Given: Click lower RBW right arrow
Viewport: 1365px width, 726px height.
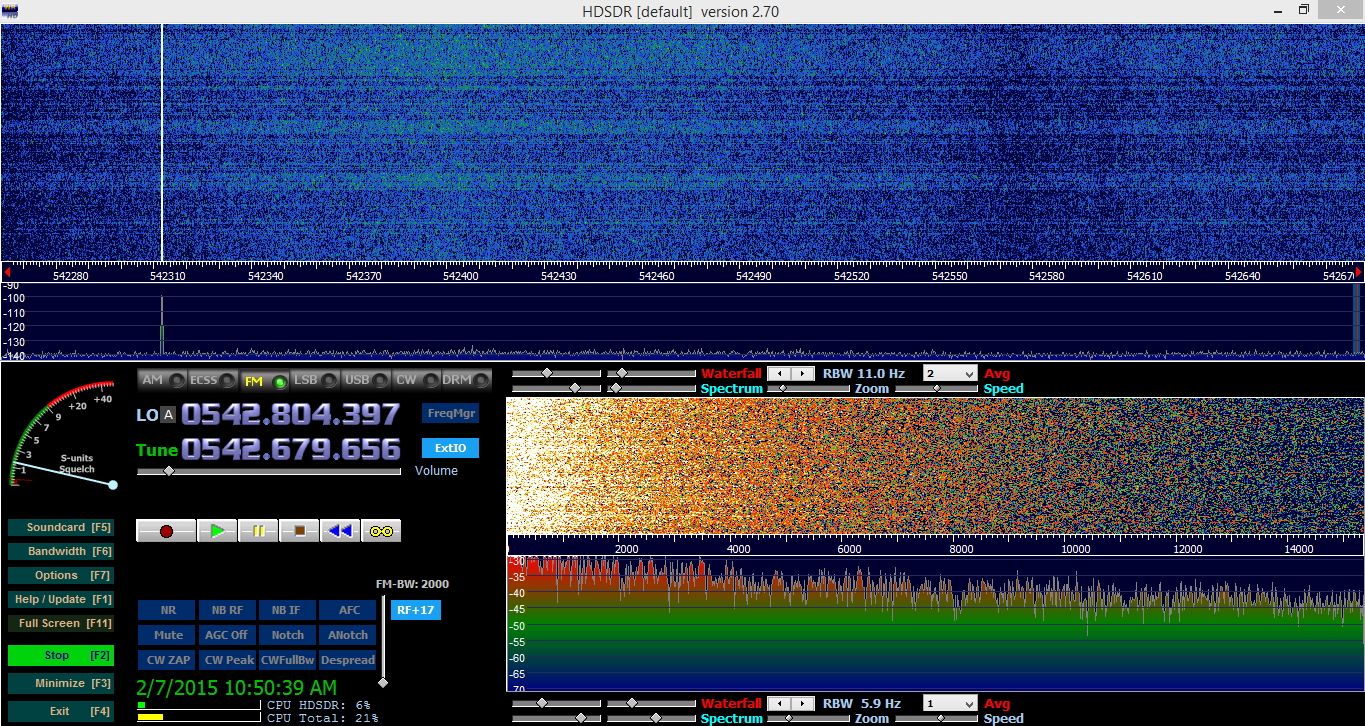Looking at the screenshot, I should click(x=805, y=703).
